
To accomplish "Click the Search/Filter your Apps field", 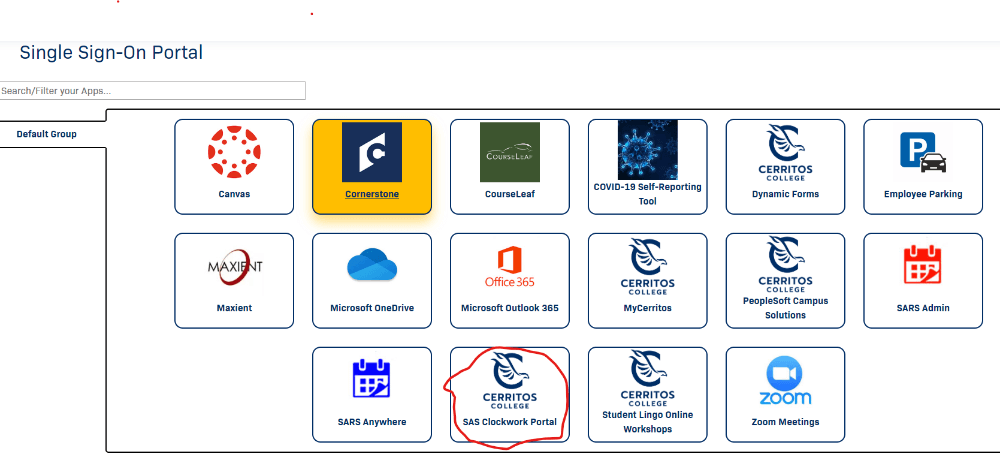I will click(x=152, y=91).
